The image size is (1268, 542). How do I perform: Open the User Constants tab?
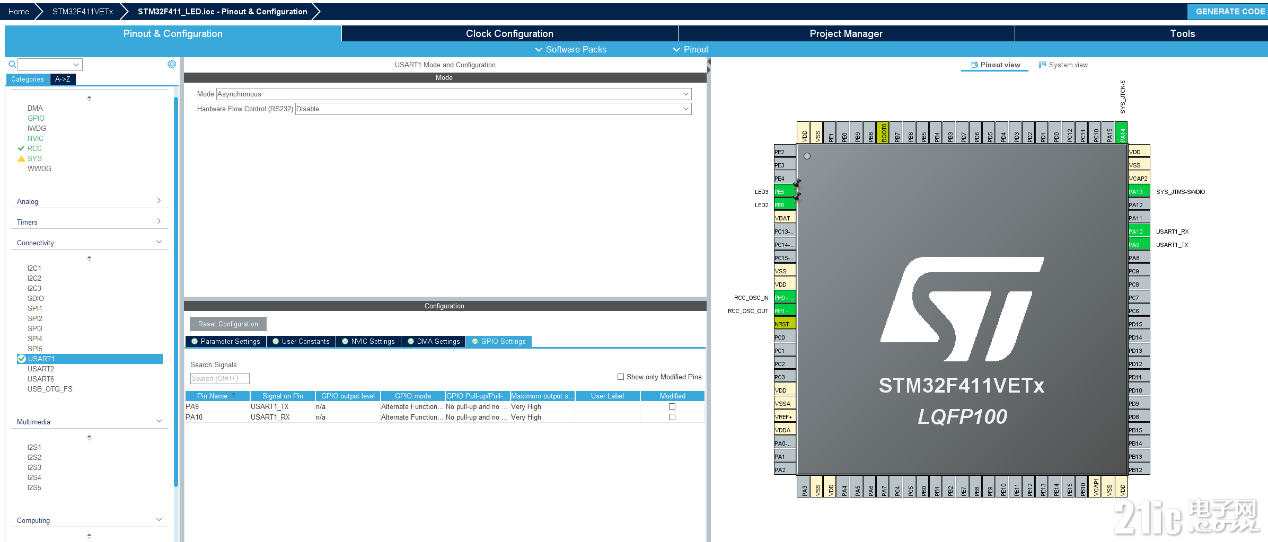[x=300, y=341]
